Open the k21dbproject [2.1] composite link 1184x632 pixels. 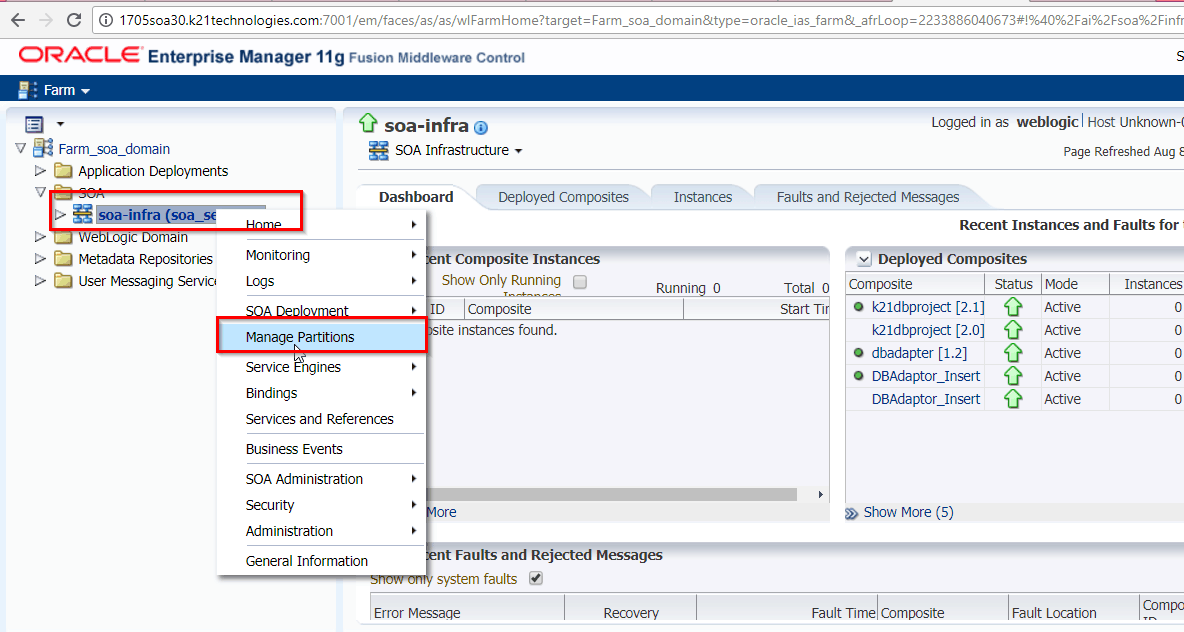928,307
